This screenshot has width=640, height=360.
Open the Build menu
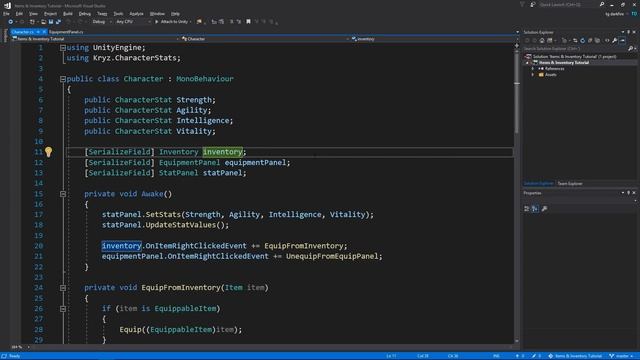tap(68, 13)
